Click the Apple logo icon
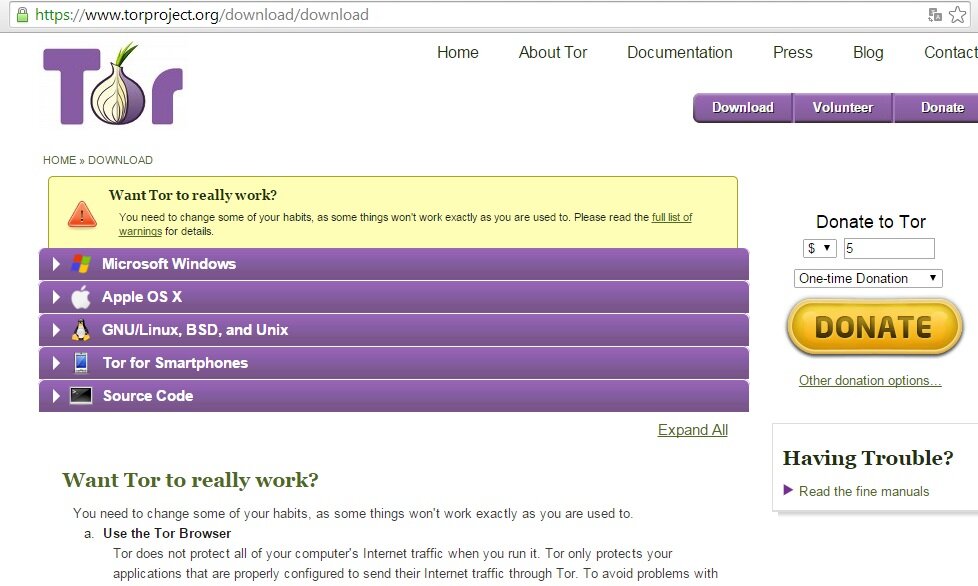 (80, 297)
